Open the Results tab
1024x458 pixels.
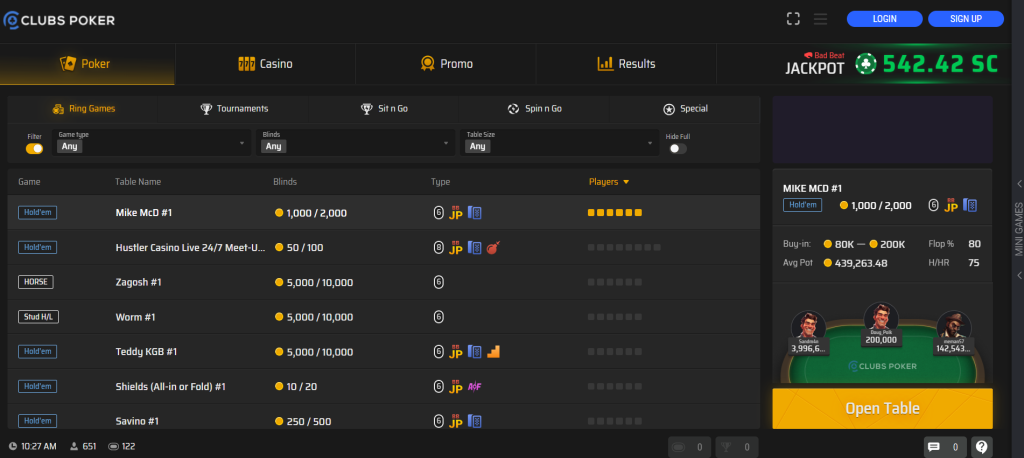pyautogui.click(x=626, y=64)
